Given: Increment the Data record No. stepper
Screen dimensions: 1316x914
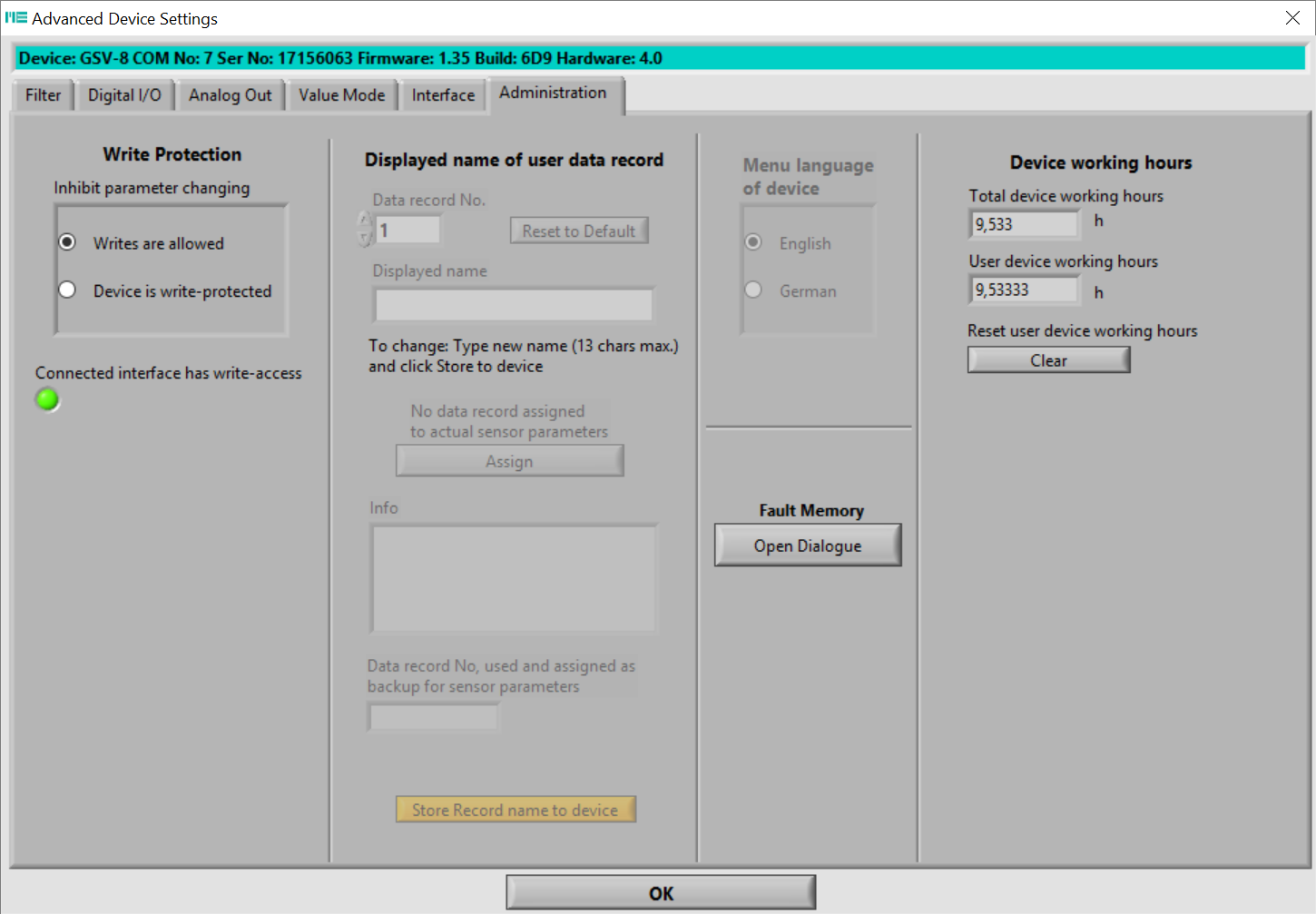Looking at the screenshot, I should 365,221.
